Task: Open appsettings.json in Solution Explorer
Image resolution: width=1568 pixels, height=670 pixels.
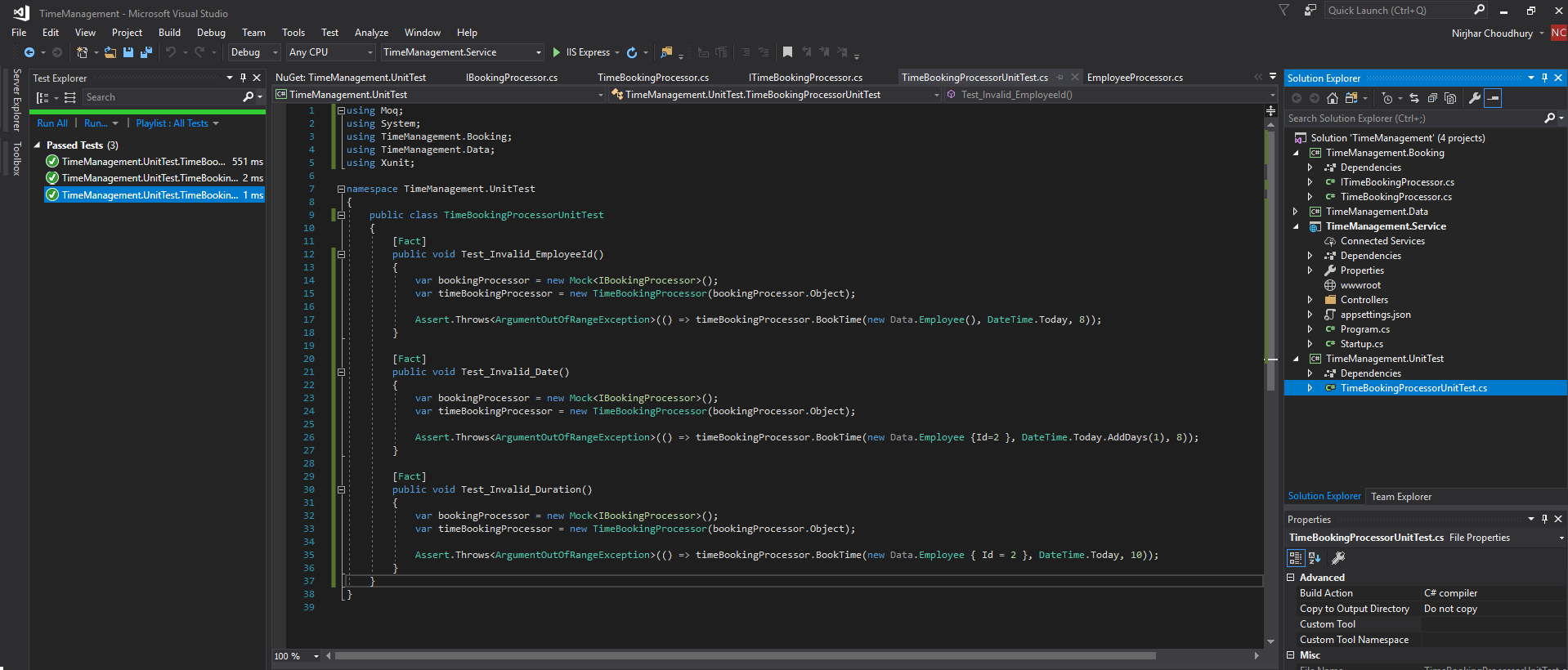Action: (x=1375, y=315)
